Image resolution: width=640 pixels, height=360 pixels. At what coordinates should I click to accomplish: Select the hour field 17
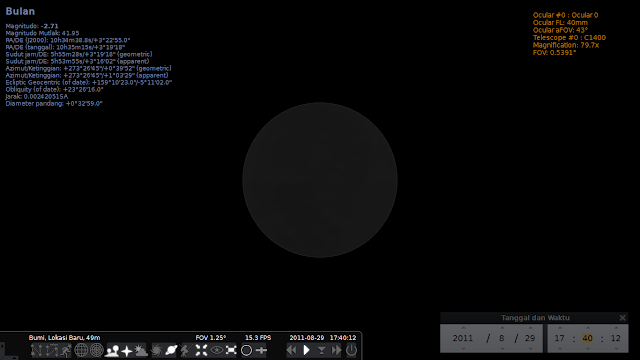[559, 338]
